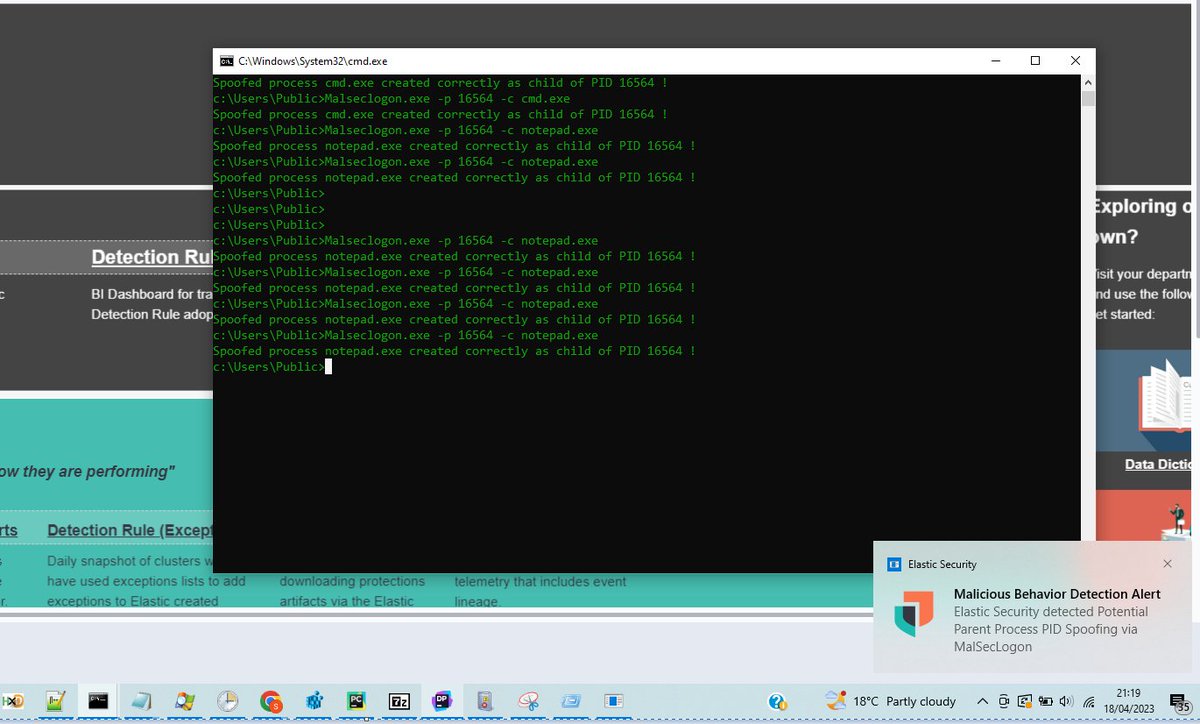The height and width of the screenshot is (724, 1200).
Task: Close the Elastic Security notification
Action: [1167, 564]
